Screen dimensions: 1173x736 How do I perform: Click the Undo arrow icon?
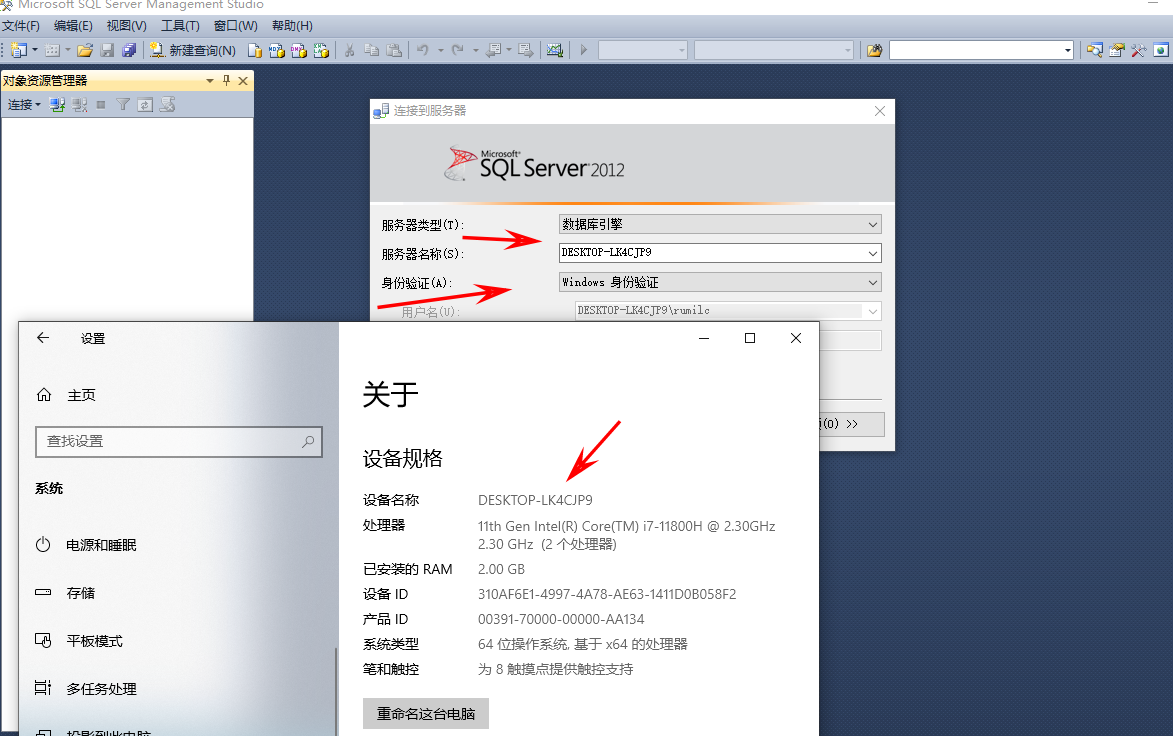coord(423,50)
